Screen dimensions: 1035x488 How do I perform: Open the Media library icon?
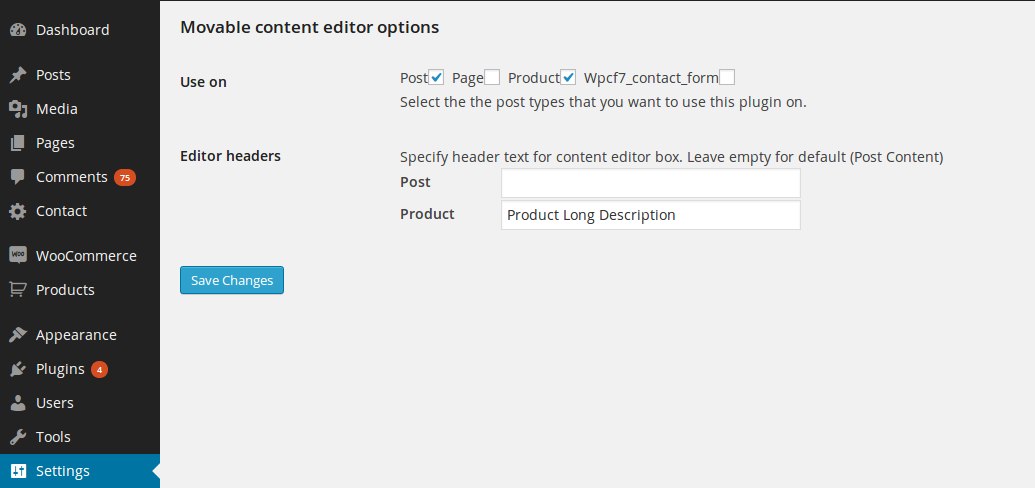[x=18, y=109]
